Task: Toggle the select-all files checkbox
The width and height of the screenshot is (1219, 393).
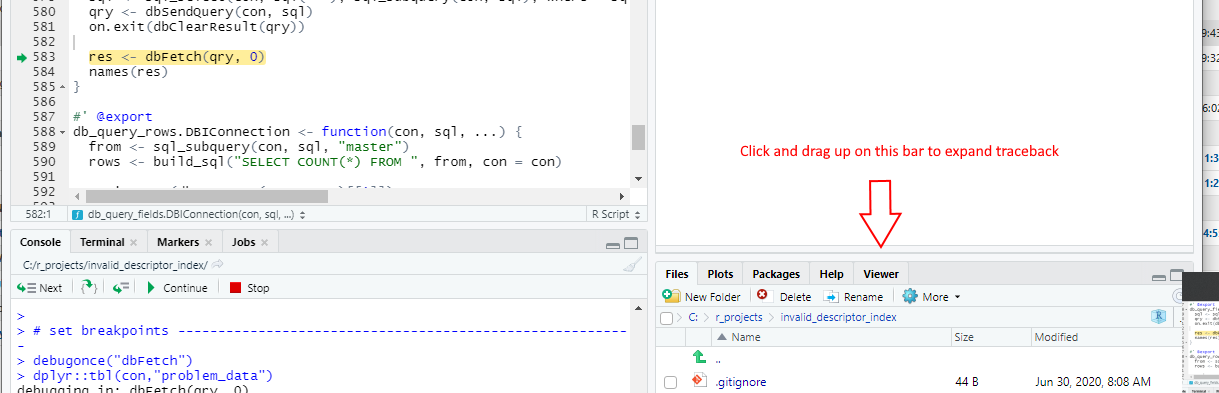Action: point(667,318)
